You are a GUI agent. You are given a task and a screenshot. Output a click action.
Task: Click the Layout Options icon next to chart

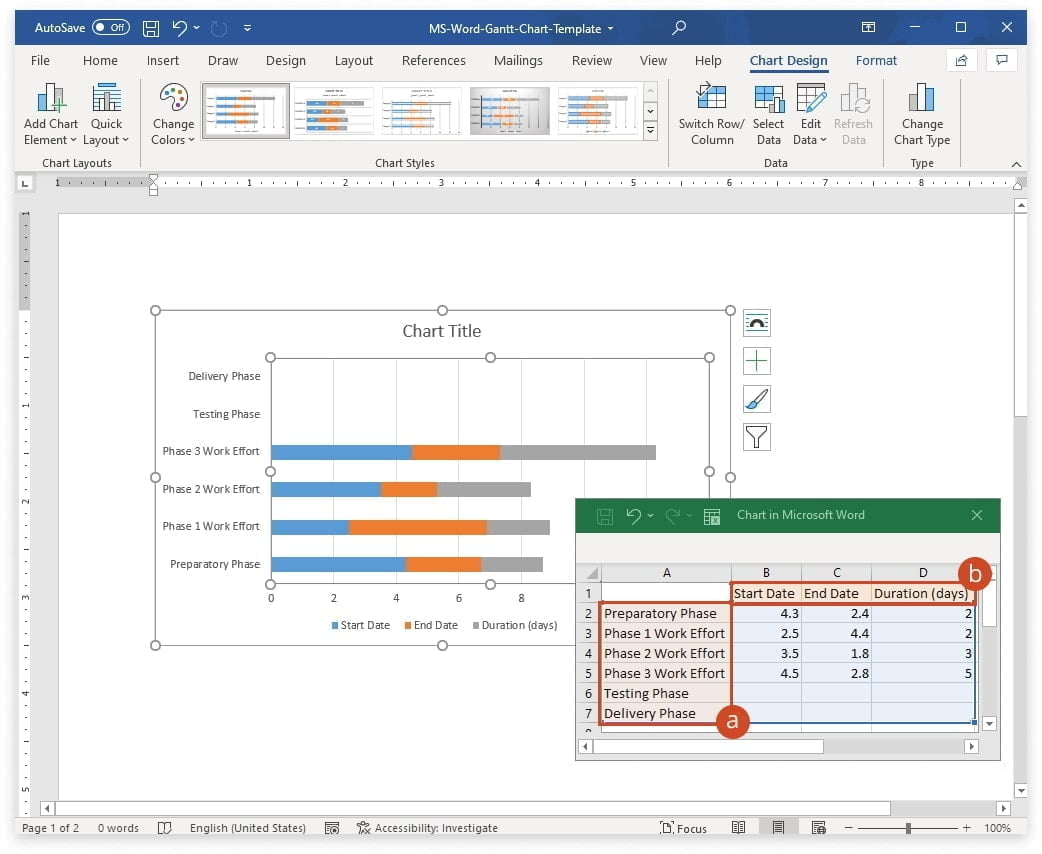756,322
